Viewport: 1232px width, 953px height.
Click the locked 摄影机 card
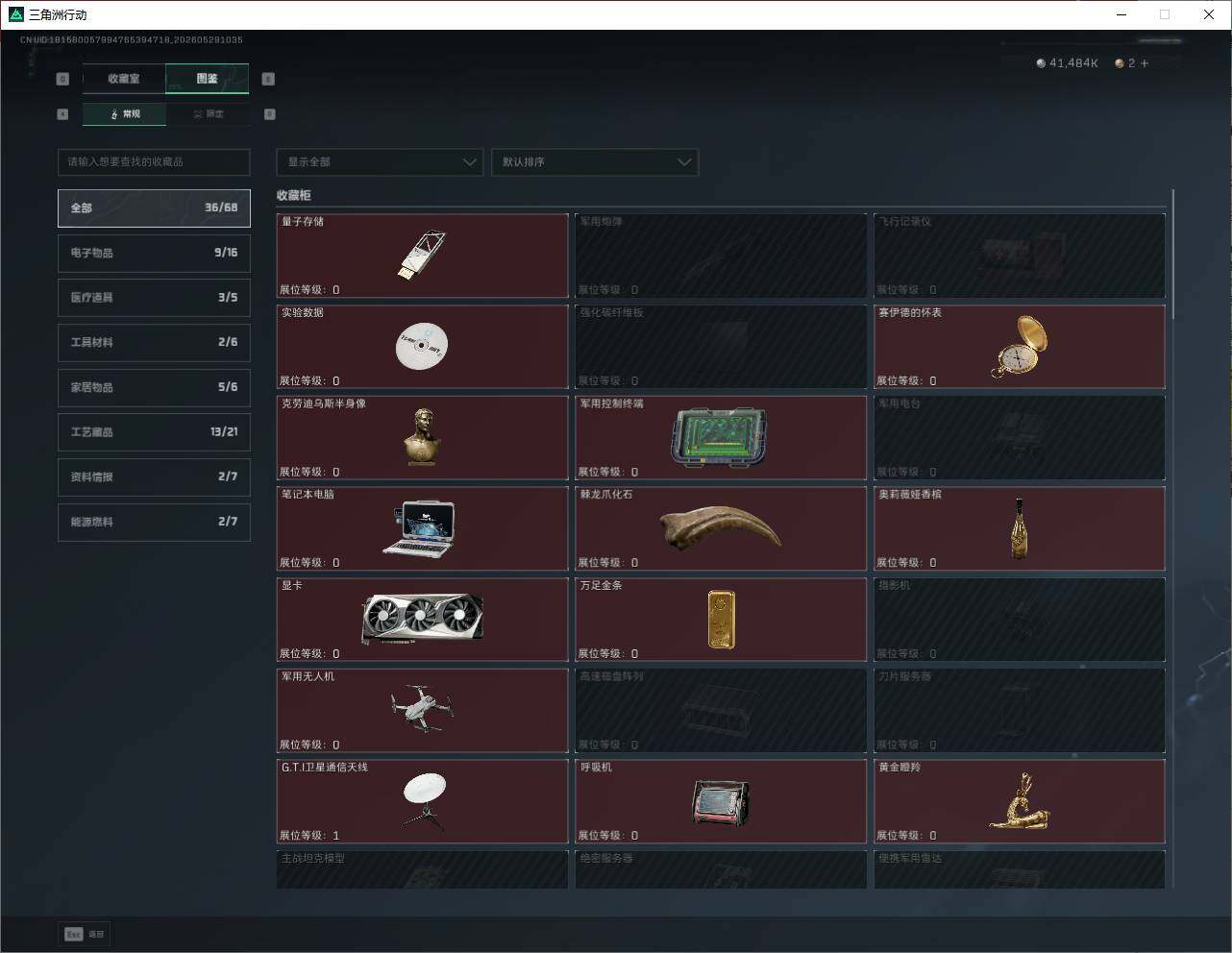pos(1019,620)
